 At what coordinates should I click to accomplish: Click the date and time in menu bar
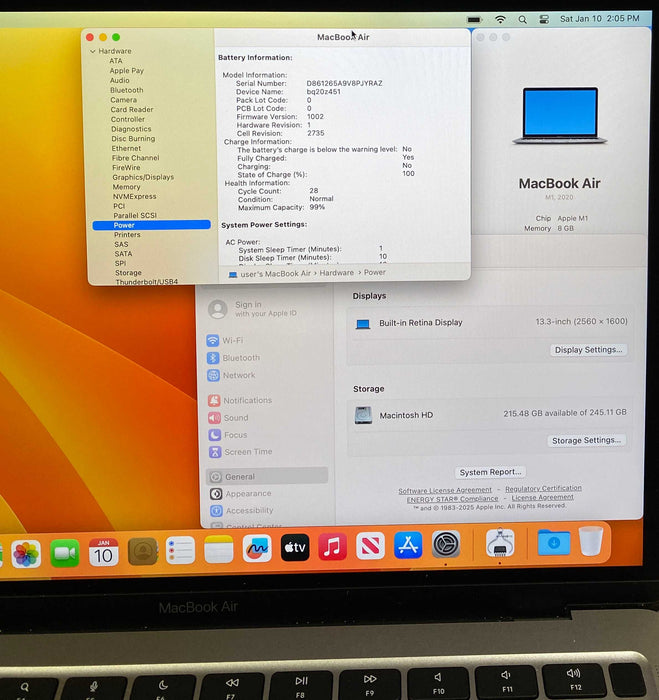point(600,19)
